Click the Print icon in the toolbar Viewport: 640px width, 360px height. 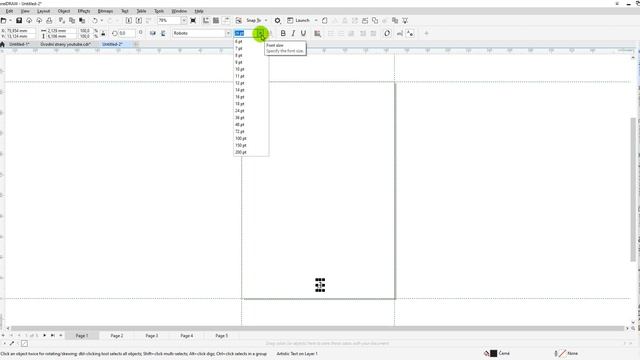[x=49, y=20]
